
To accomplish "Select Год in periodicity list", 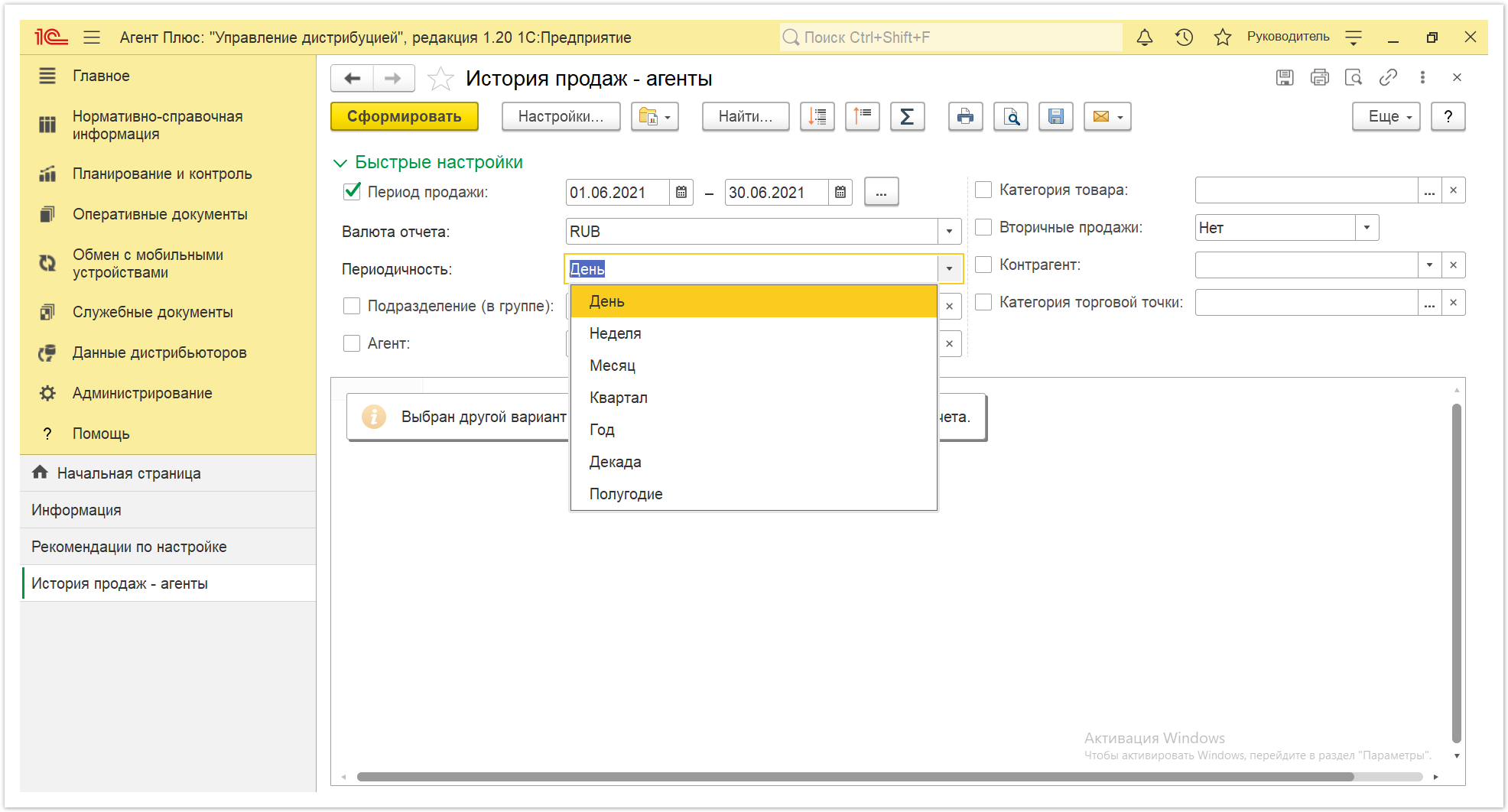I will (x=754, y=430).
